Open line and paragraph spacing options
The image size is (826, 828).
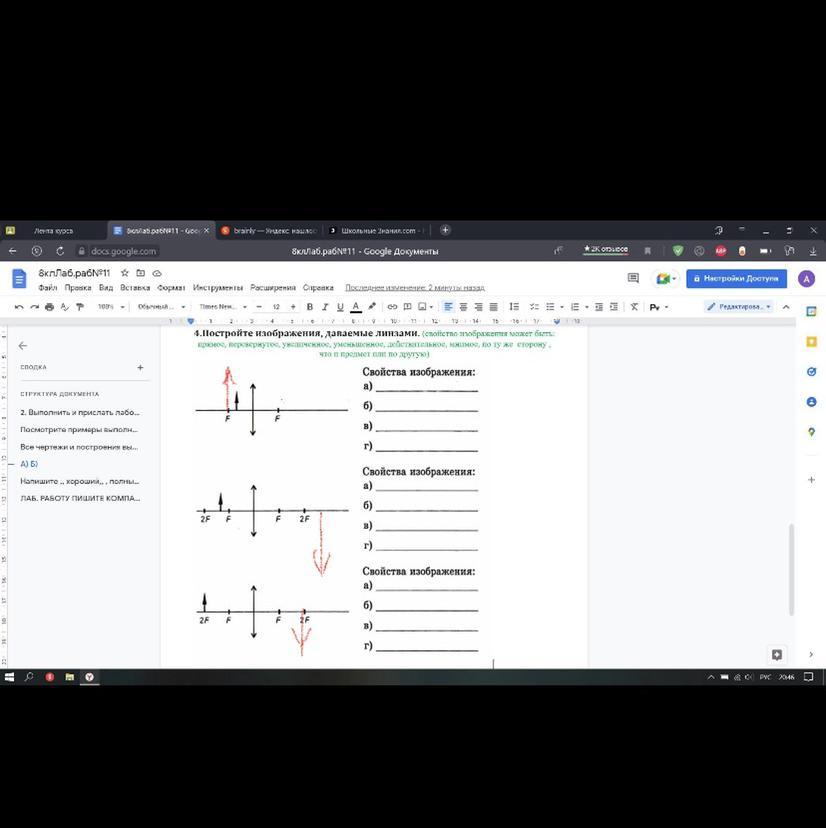(514, 307)
